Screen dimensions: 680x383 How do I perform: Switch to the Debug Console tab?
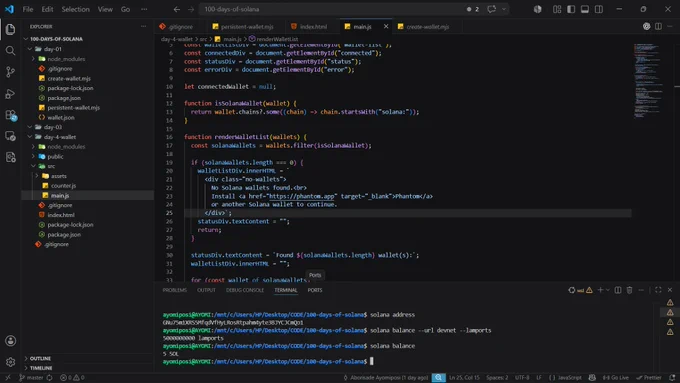(x=245, y=290)
